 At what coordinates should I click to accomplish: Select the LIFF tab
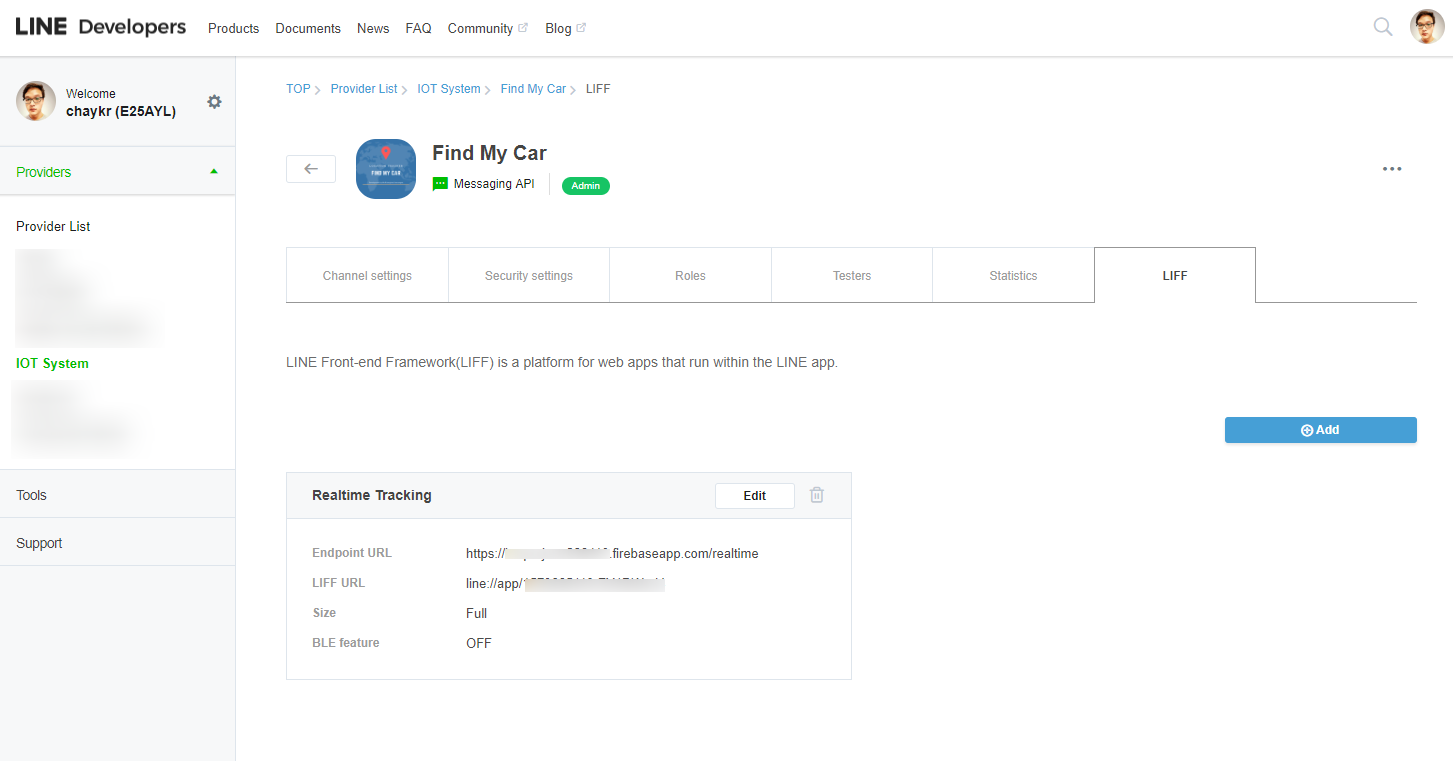click(1175, 275)
